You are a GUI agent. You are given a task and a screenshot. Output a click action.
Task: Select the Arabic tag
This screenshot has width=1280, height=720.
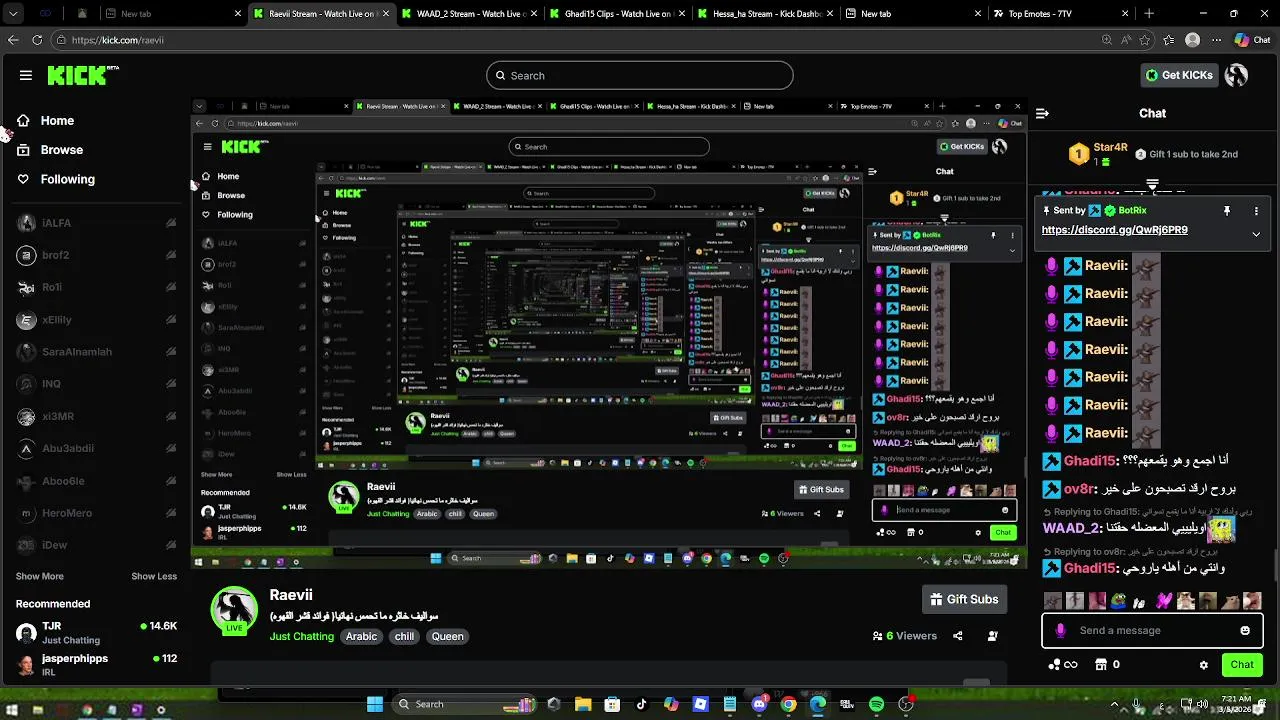[x=361, y=636]
